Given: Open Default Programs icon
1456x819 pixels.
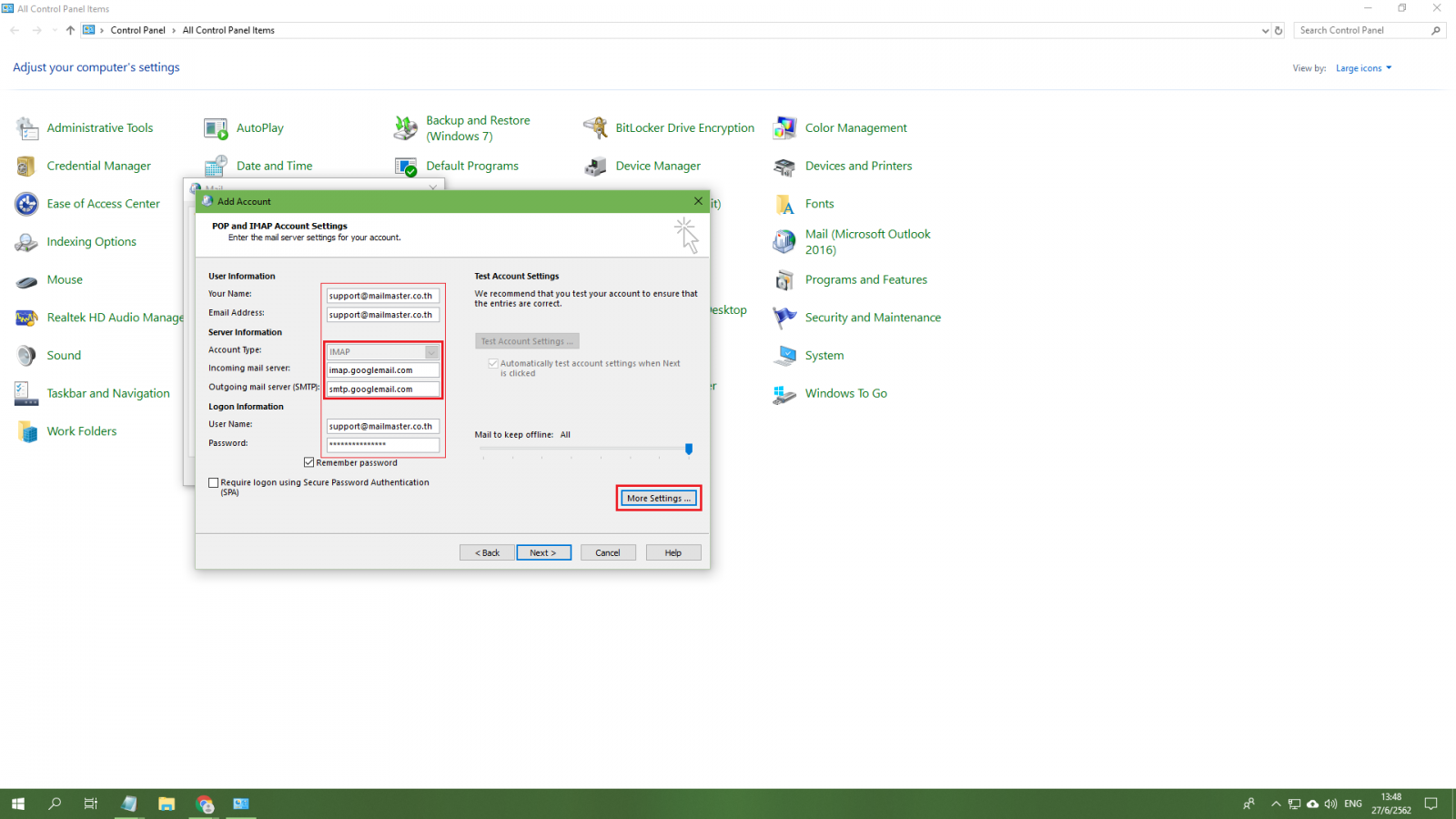Looking at the screenshot, I should tap(406, 167).
